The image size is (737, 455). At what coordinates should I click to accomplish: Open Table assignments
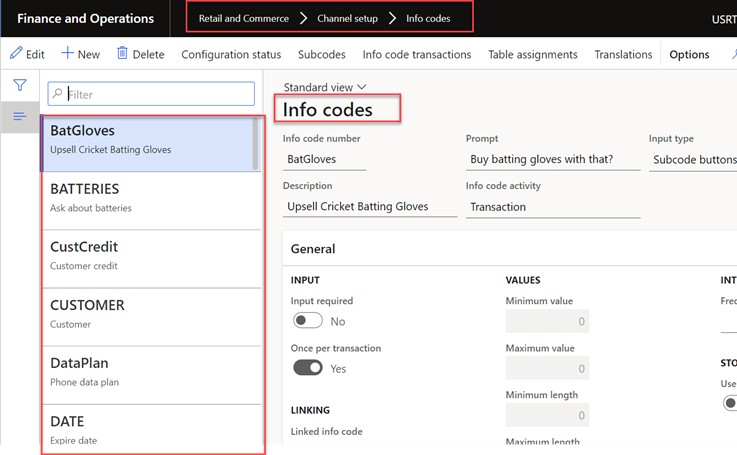(x=533, y=55)
